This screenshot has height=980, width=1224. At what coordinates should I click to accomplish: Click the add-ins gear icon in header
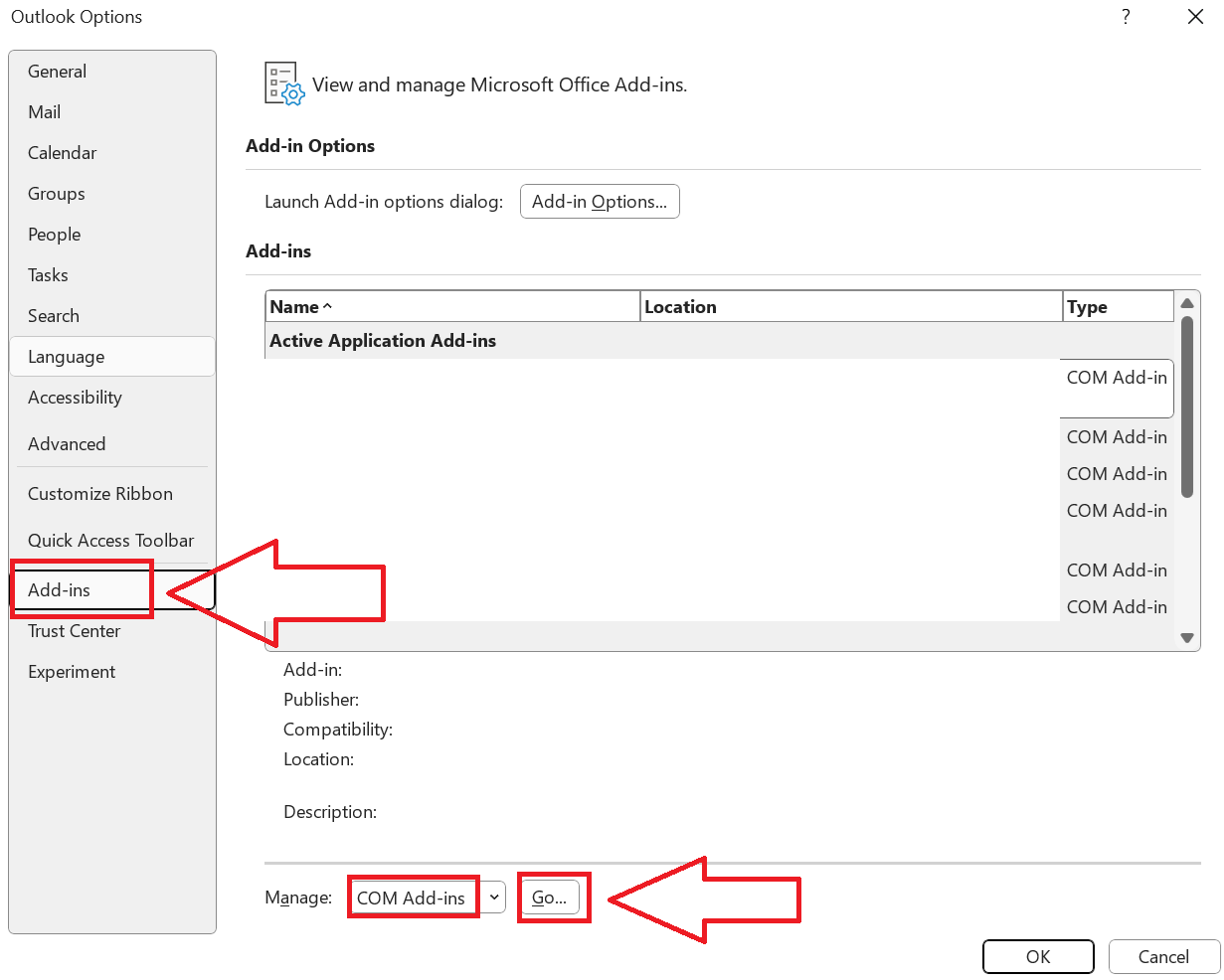coord(284,83)
